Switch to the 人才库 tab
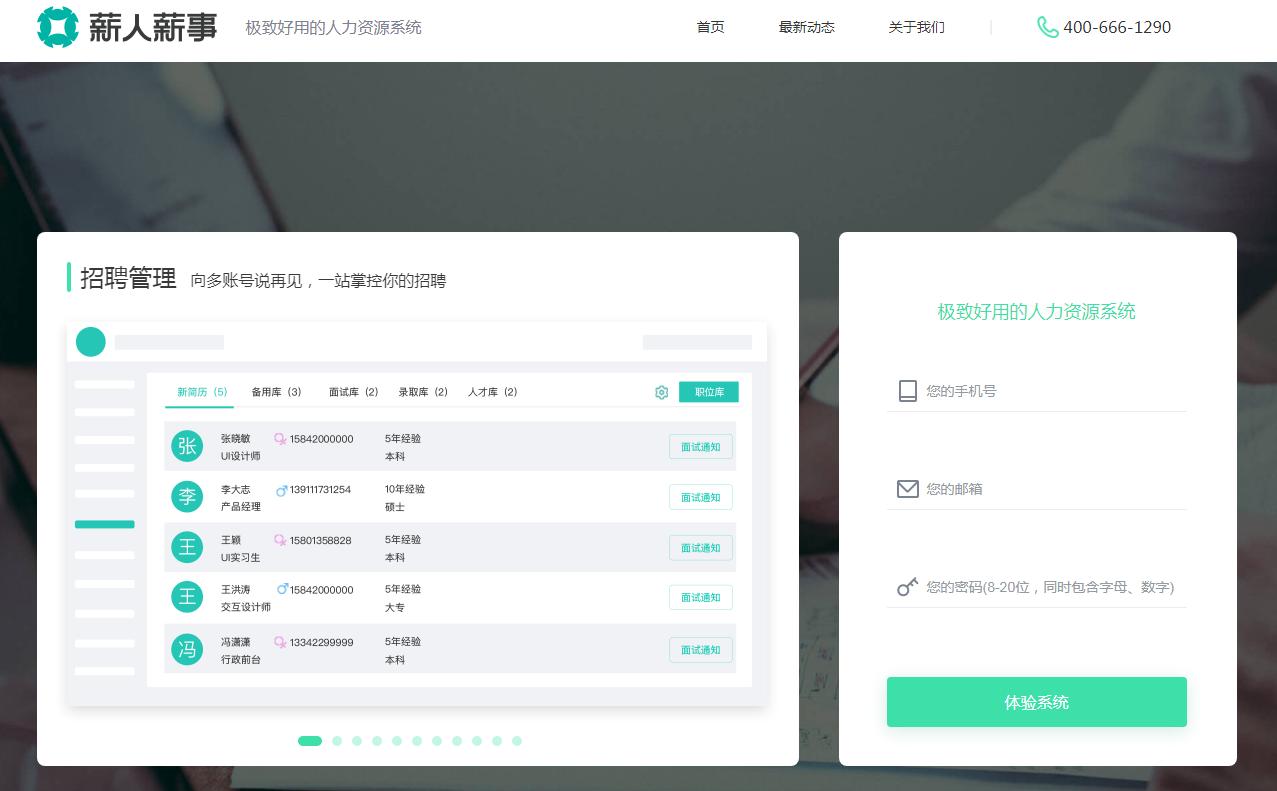The height and width of the screenshot is (791, 1277). pyautogui.click(x=492, y=392)
